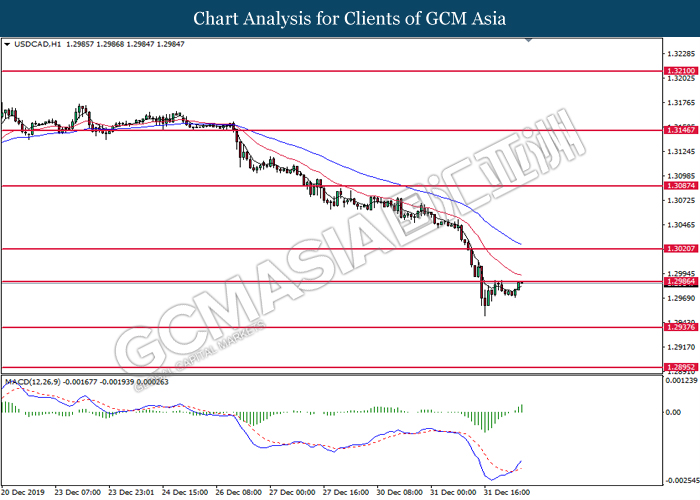The height and width of the screenshot is (500, 700).
Task: Click the 23 Dec 07:00 time label
Action: [x=78, y=492]
